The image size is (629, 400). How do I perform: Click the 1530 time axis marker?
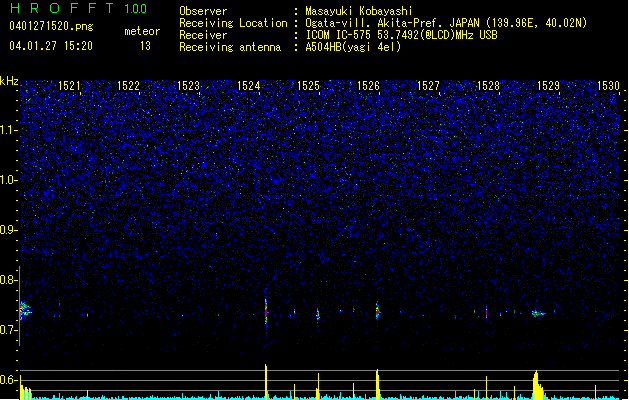tap(608, 86)
